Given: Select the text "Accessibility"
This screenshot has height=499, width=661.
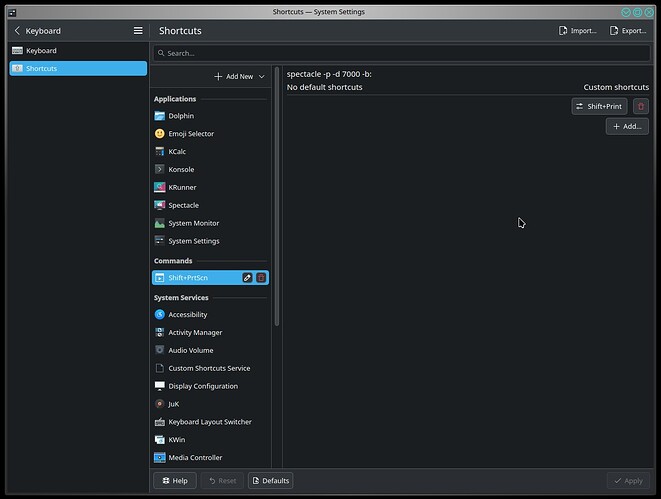Looking at the screenshot, I should coord(188,314).
